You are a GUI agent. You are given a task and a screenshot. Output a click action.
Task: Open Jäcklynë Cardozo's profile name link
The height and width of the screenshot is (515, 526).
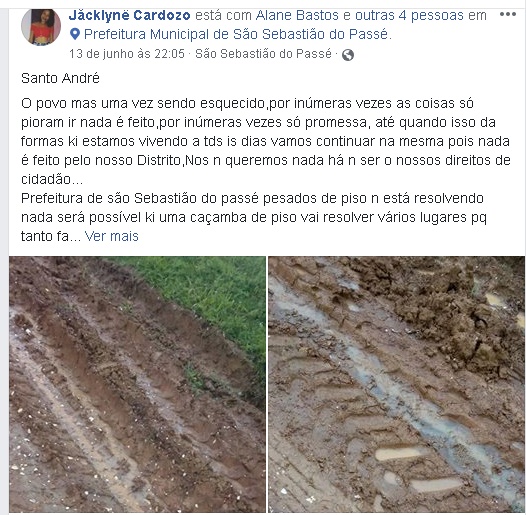point(129,15)
